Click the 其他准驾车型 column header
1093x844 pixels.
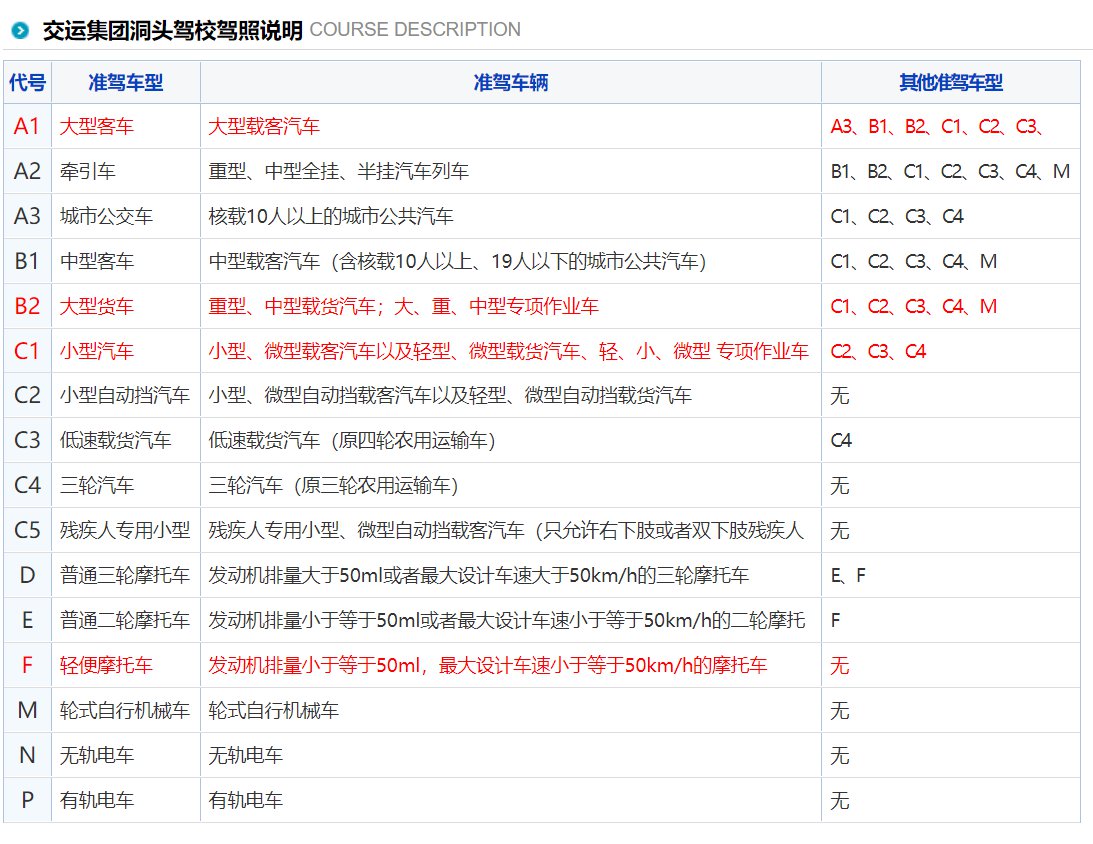(950, 82)
